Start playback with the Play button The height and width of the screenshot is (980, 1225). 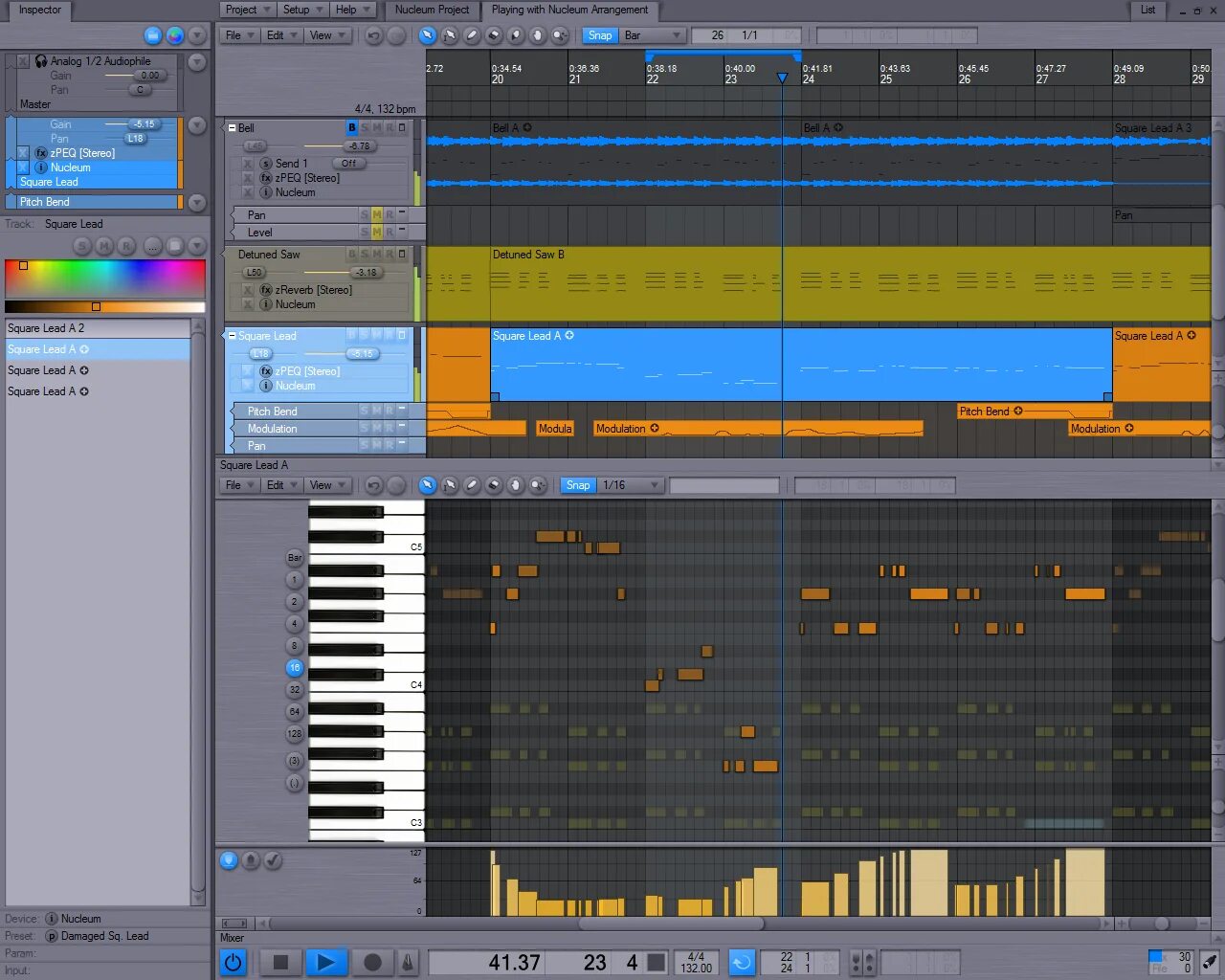326,963
